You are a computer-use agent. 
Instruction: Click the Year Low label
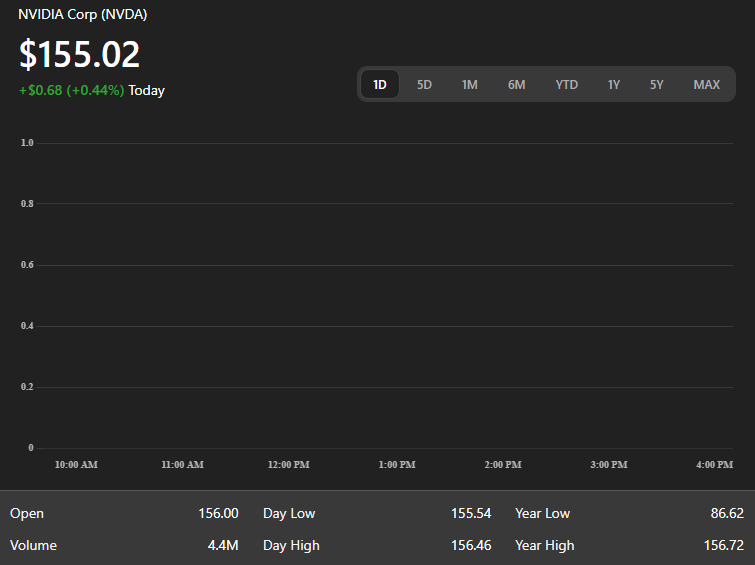coord(543,513)
